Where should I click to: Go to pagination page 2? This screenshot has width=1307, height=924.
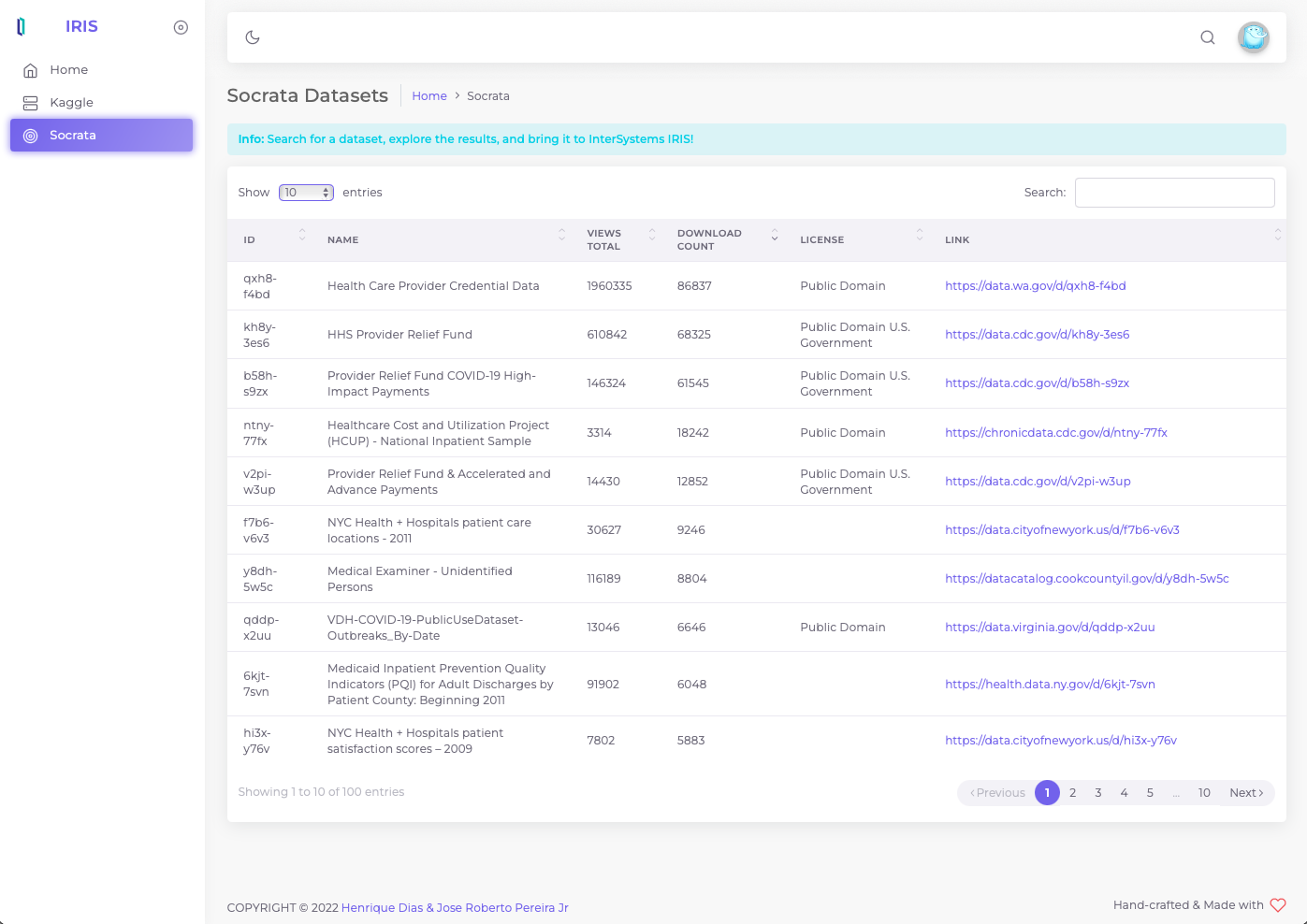(x=1073, y=793)
